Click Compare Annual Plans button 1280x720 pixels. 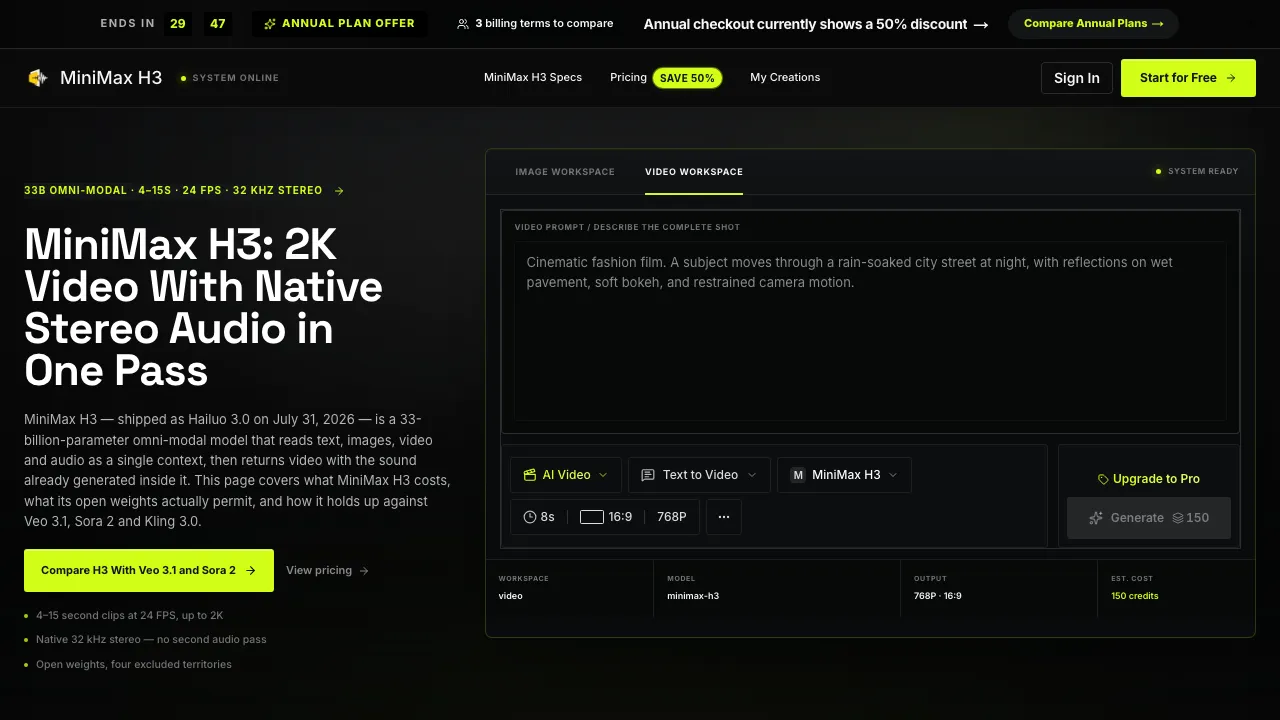click(1093, 24)
